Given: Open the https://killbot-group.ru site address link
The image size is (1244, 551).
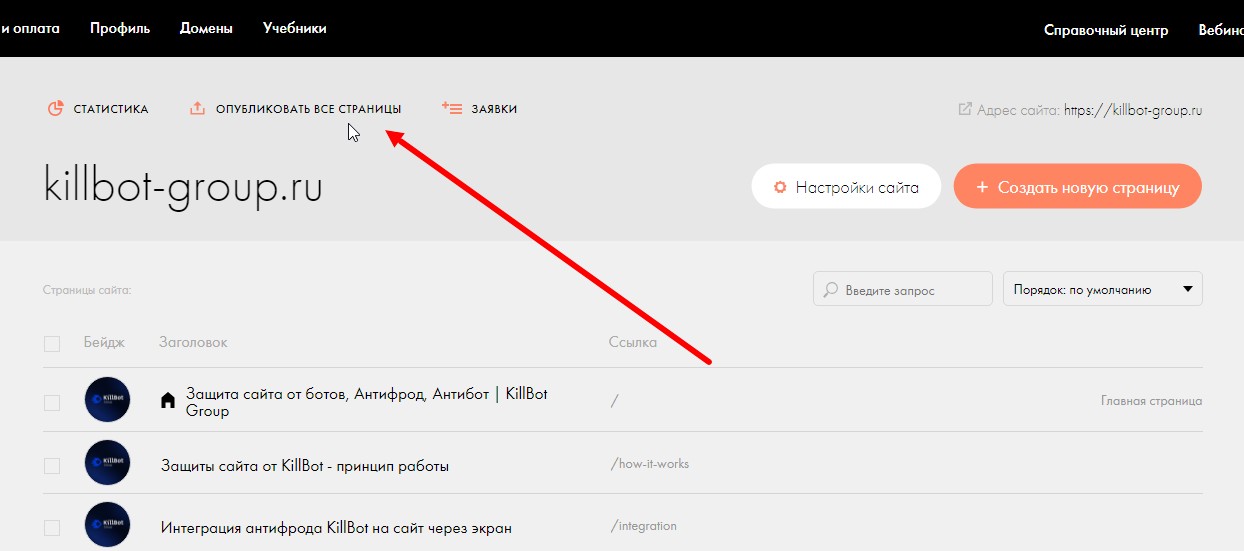Looking at the screenshot, I should (x=1133, y=110).
